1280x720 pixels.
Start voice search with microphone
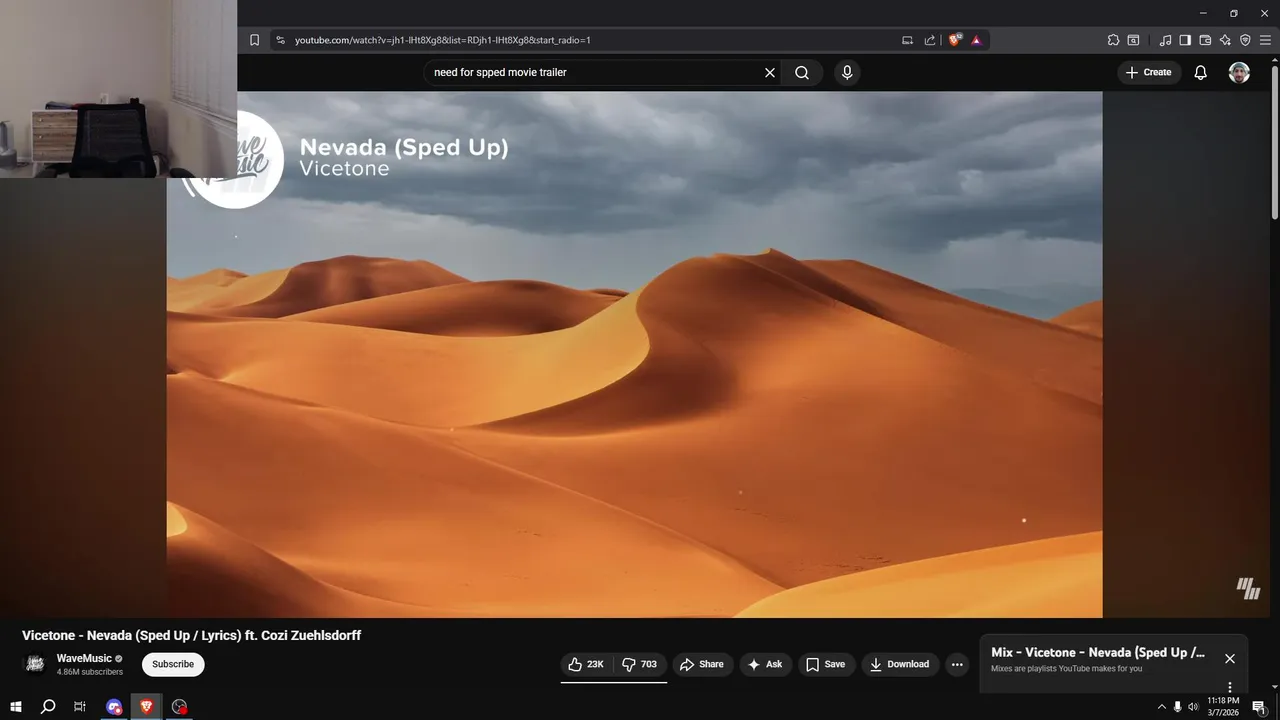847,72
